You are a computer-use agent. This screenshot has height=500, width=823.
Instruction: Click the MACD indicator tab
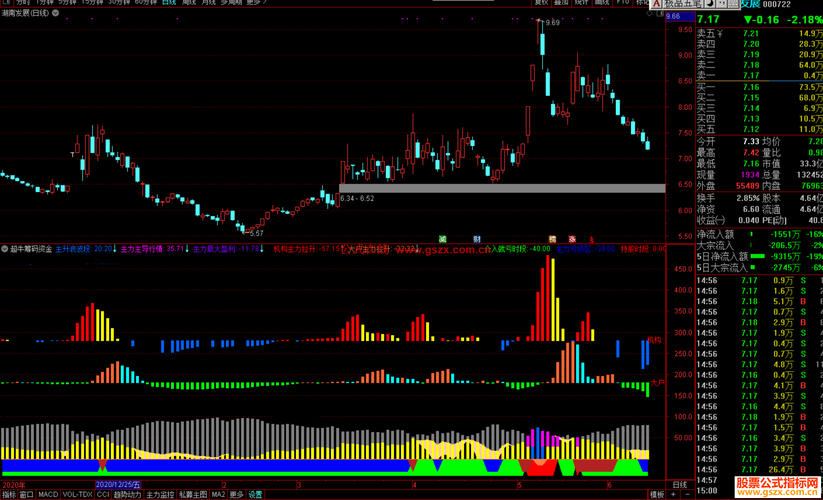tap(48, 495)
